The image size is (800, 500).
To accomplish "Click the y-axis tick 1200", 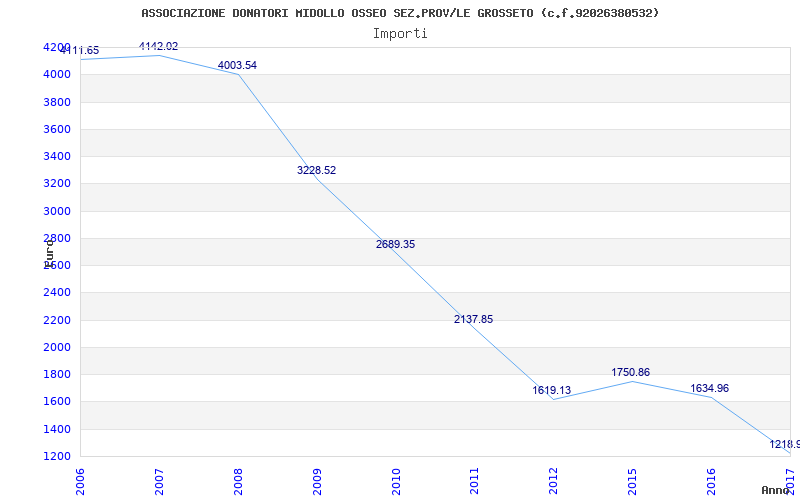I will coord(57,456).
